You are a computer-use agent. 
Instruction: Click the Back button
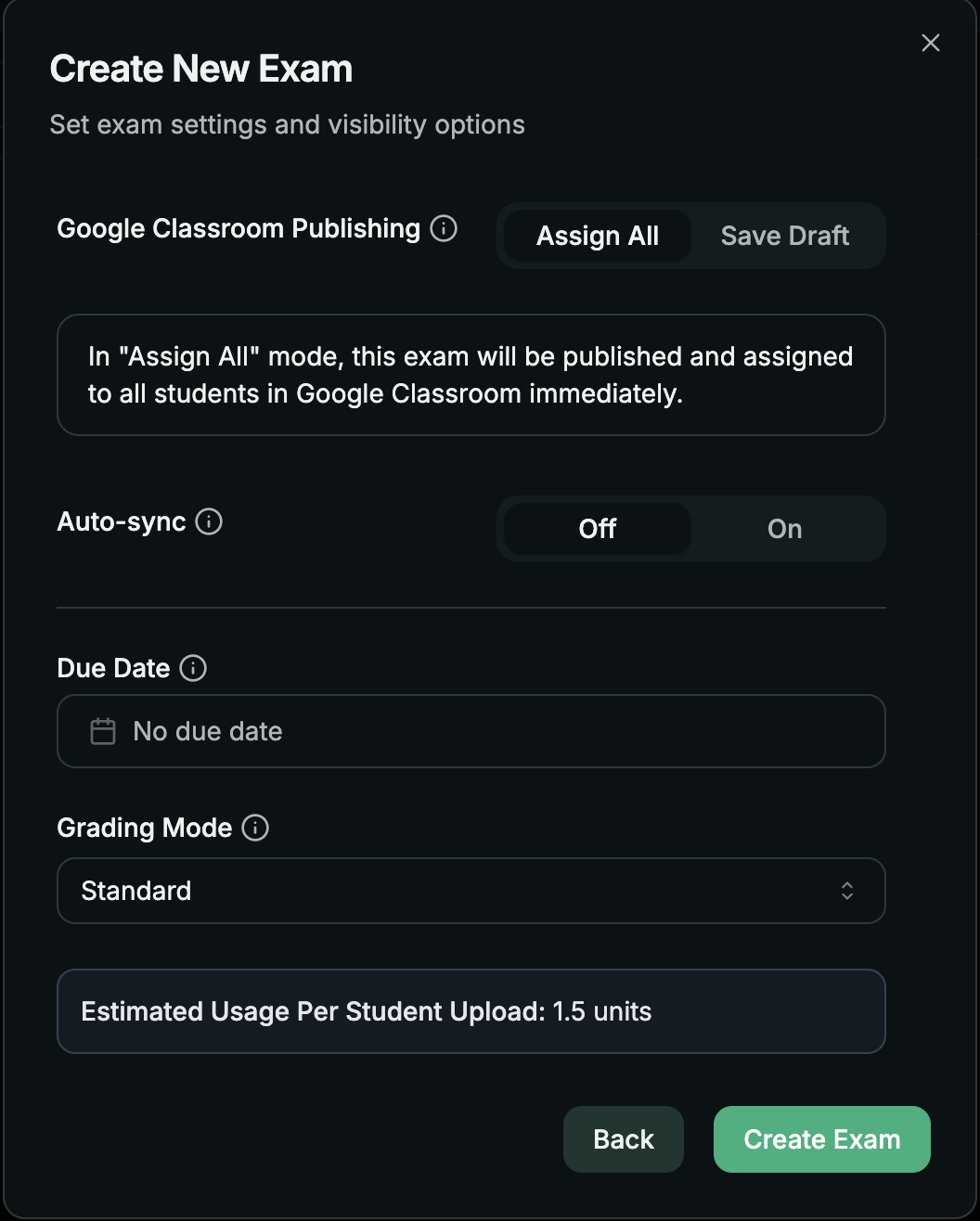click(x=624, y=1139)
